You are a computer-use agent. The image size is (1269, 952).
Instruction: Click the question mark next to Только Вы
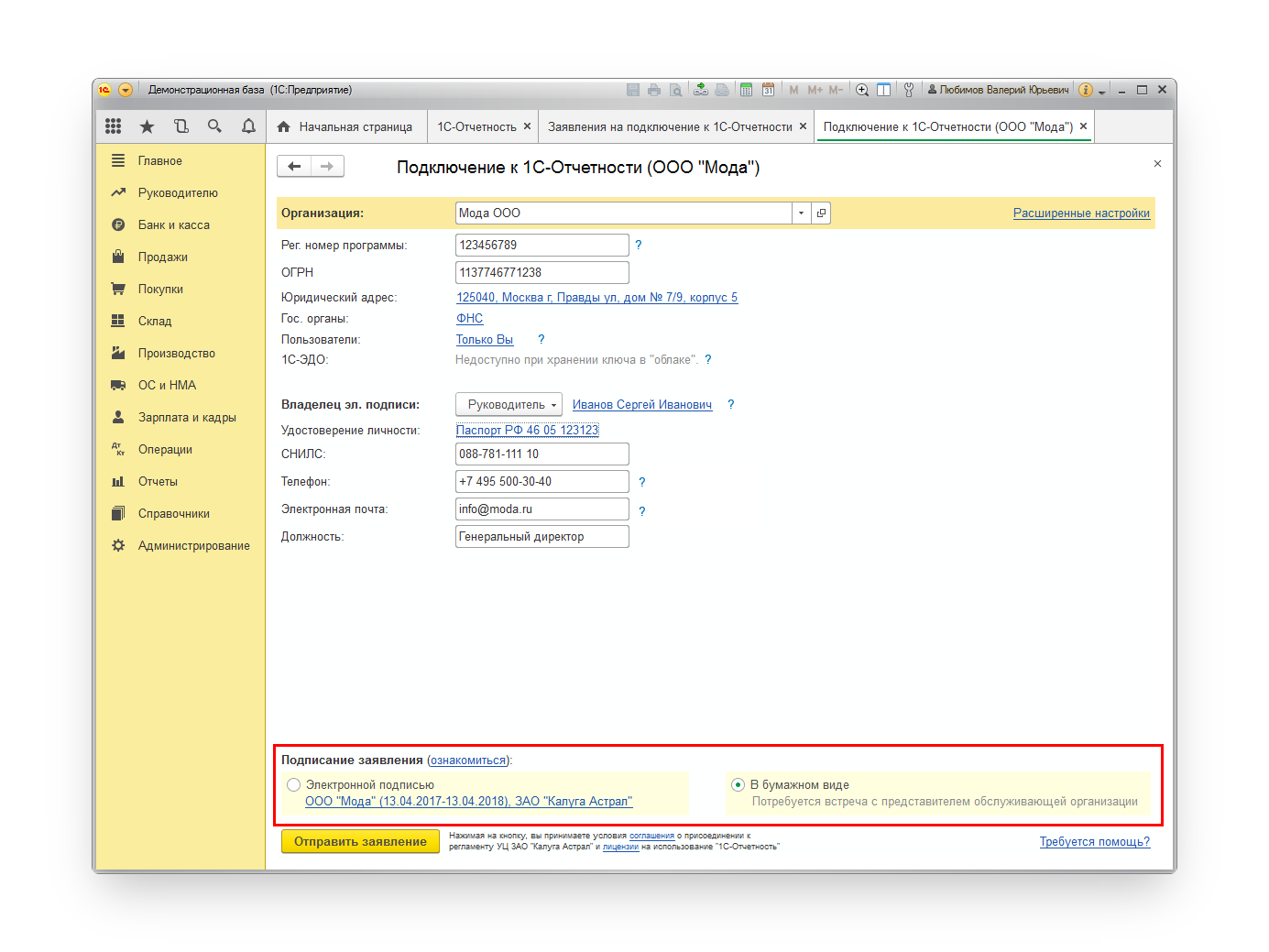click(x=542, y=339)
